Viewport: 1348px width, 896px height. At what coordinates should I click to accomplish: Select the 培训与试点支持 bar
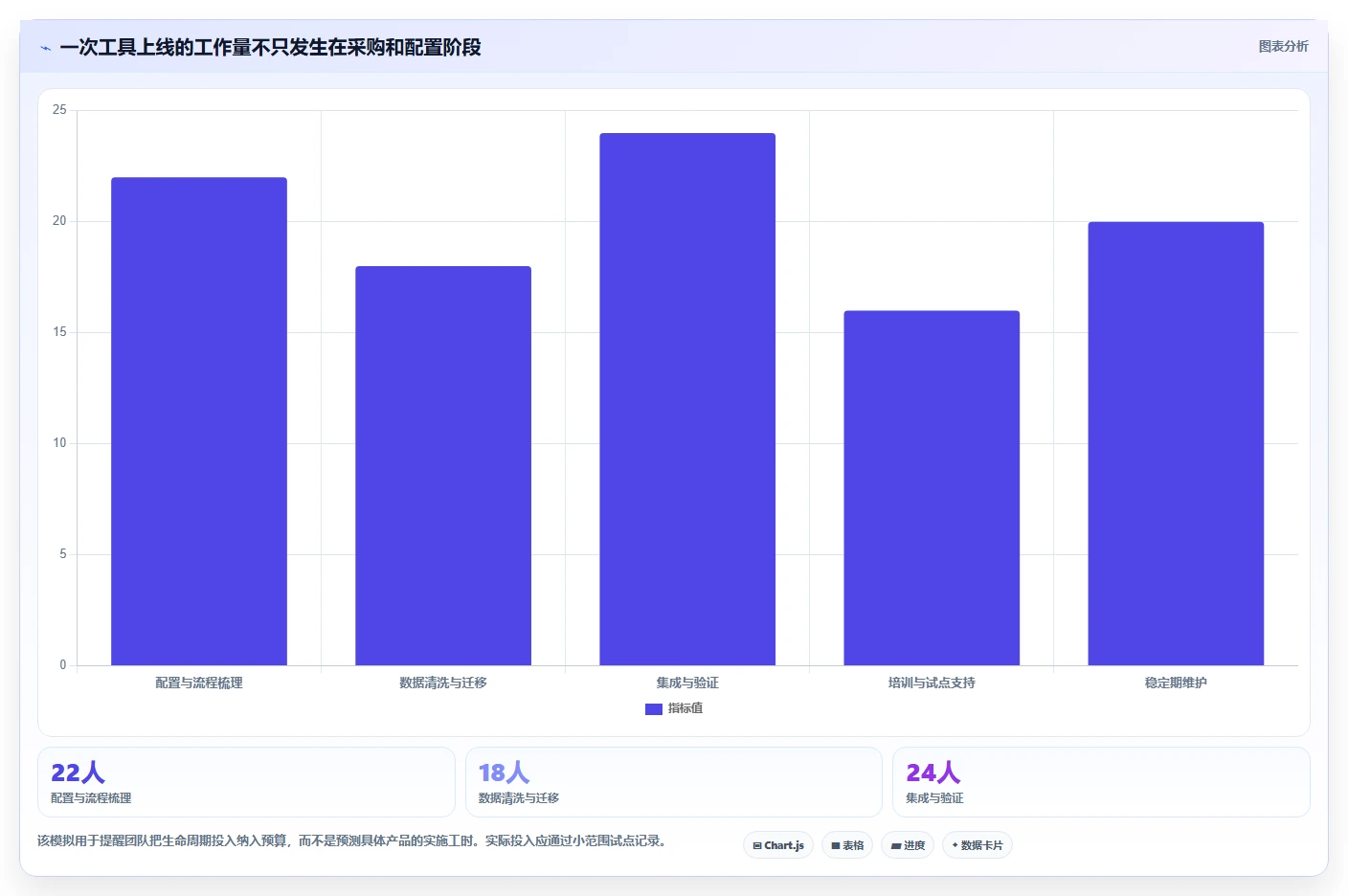932,488
